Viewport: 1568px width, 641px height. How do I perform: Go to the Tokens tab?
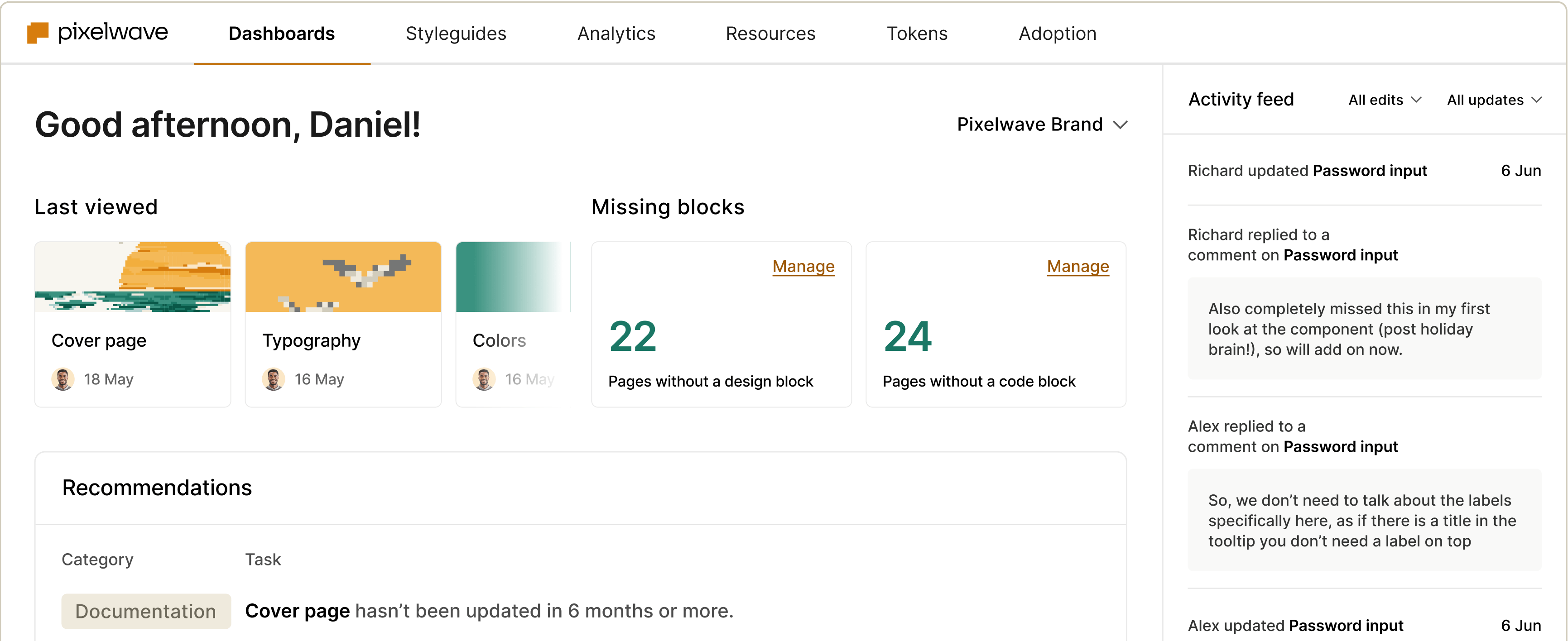point(917,33)
